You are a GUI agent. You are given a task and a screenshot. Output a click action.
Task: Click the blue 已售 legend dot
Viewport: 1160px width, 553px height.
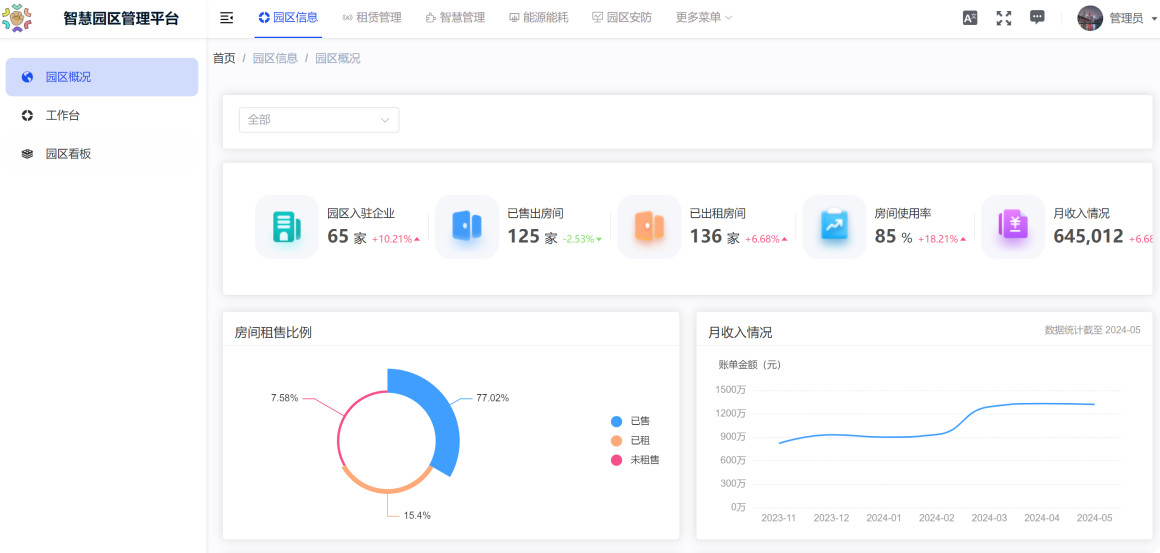tap(616, 421)
